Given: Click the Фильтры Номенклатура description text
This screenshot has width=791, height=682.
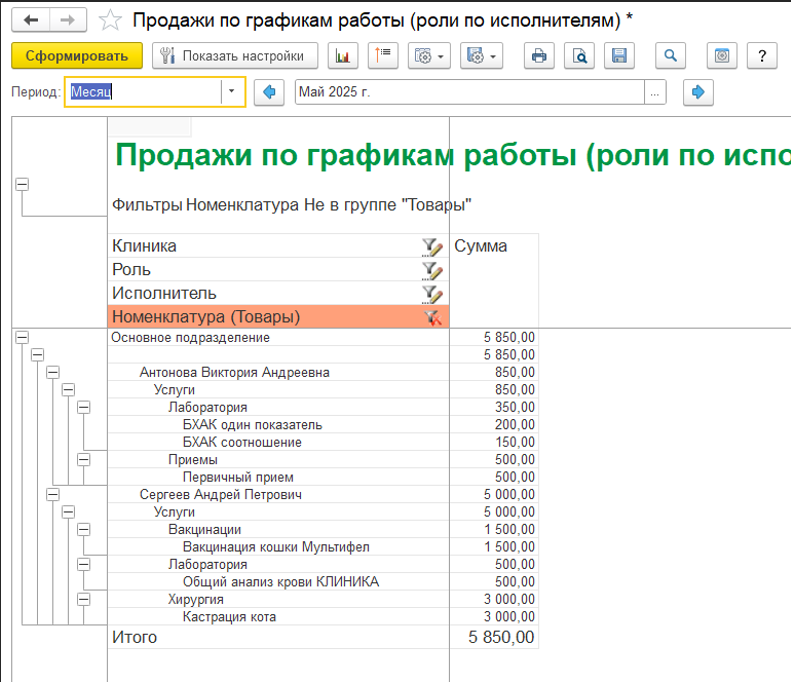Looking at the screenshot, I should pyautogui.click(x=292, y=205).
